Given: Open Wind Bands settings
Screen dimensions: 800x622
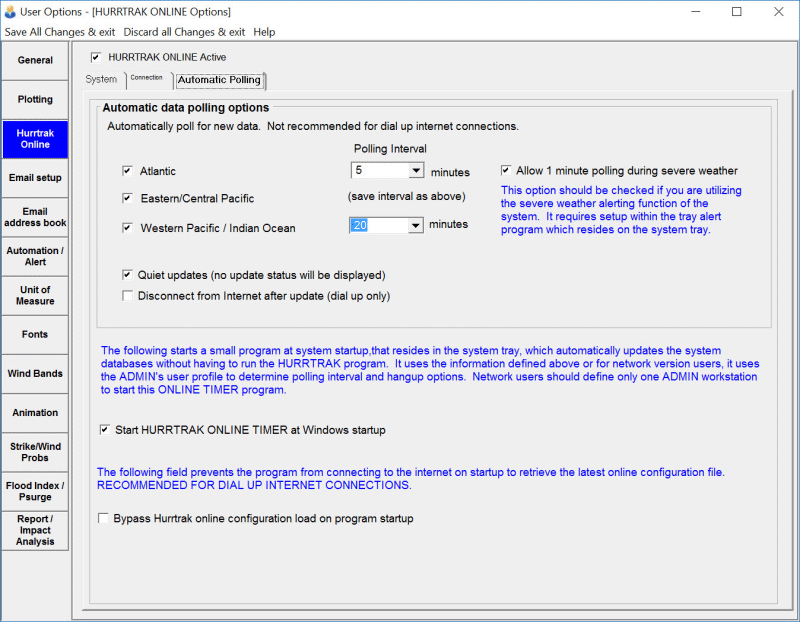Looking at the screenshot, I should (x=35, y=374).
